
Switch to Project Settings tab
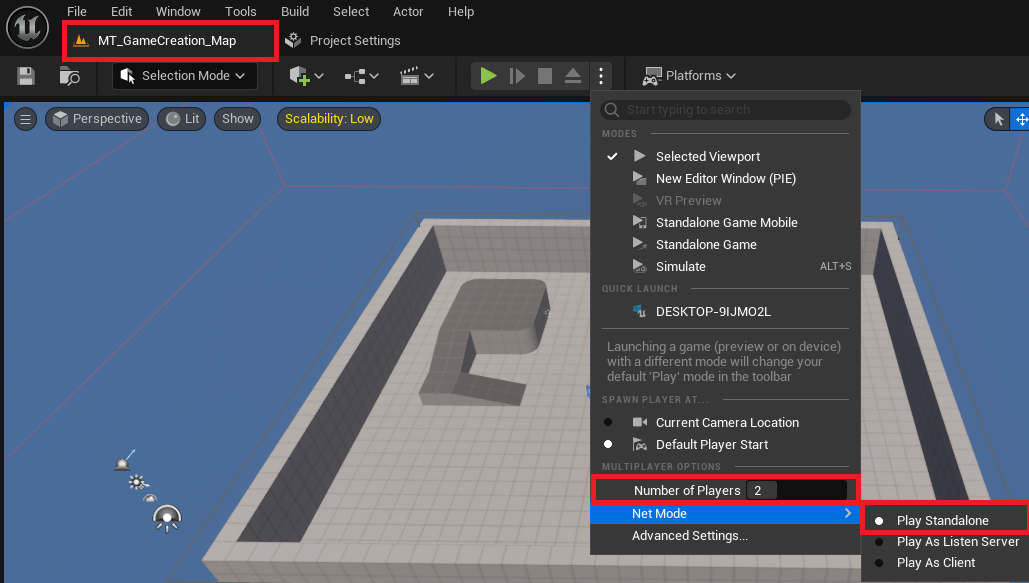tap(343, 41)
